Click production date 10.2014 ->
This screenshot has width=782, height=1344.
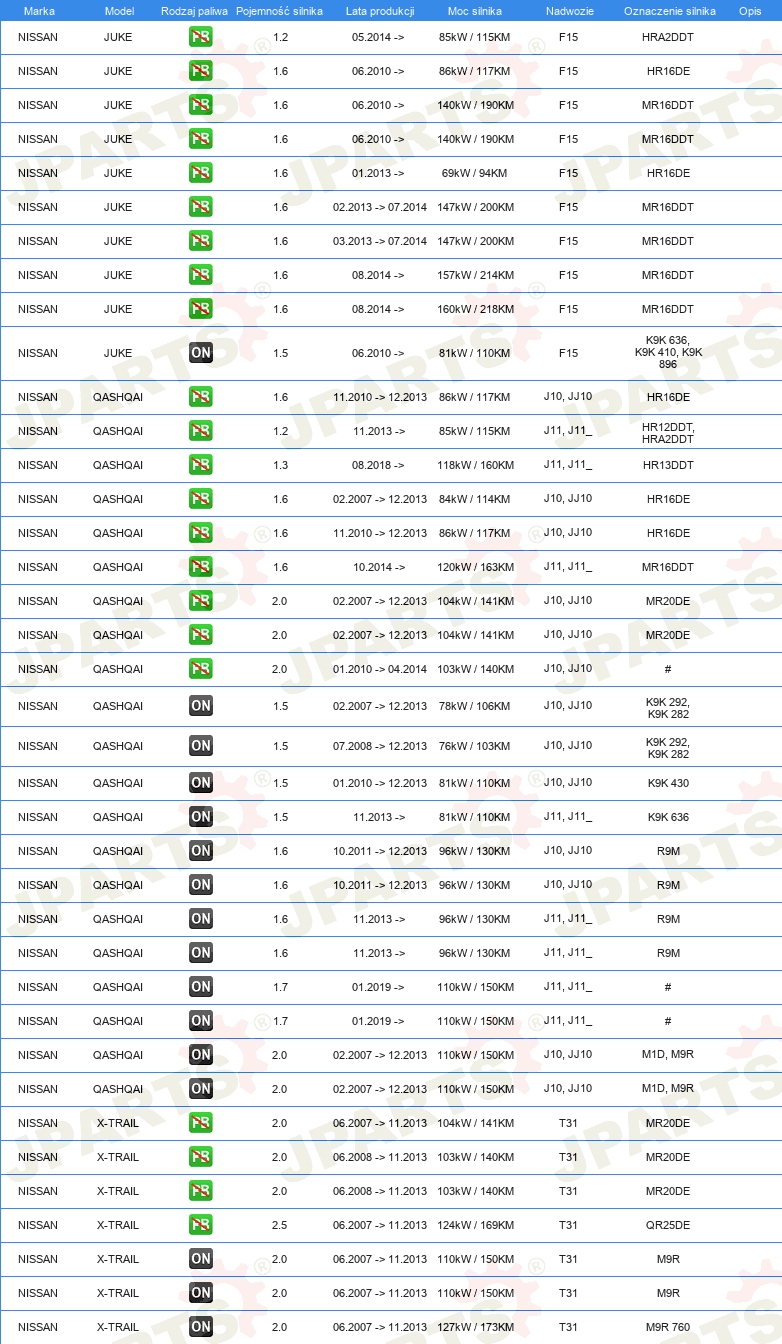pos(378,567)
